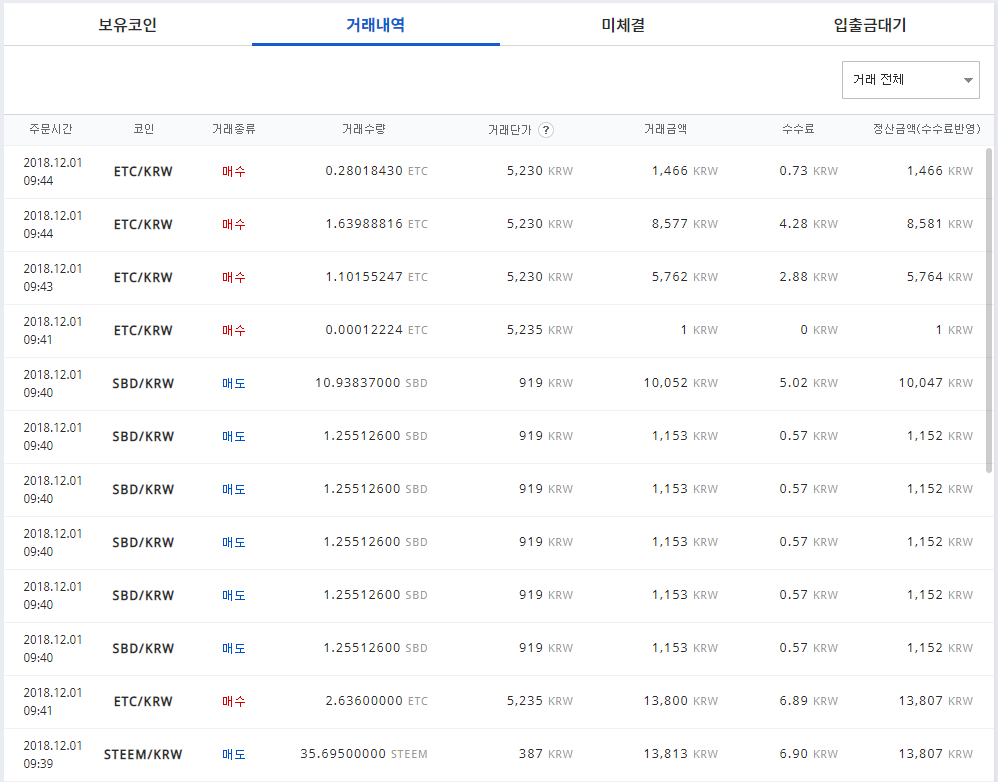Select ETC/KRW in the 2.63600000 ETC row
Screen dimensions: 998x782
(143, 702)
